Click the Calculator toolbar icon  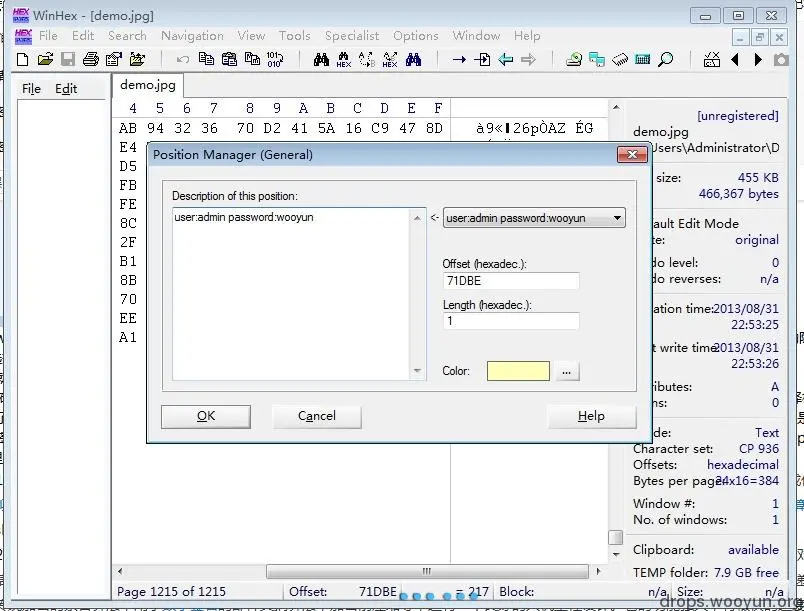coord(642,59)
